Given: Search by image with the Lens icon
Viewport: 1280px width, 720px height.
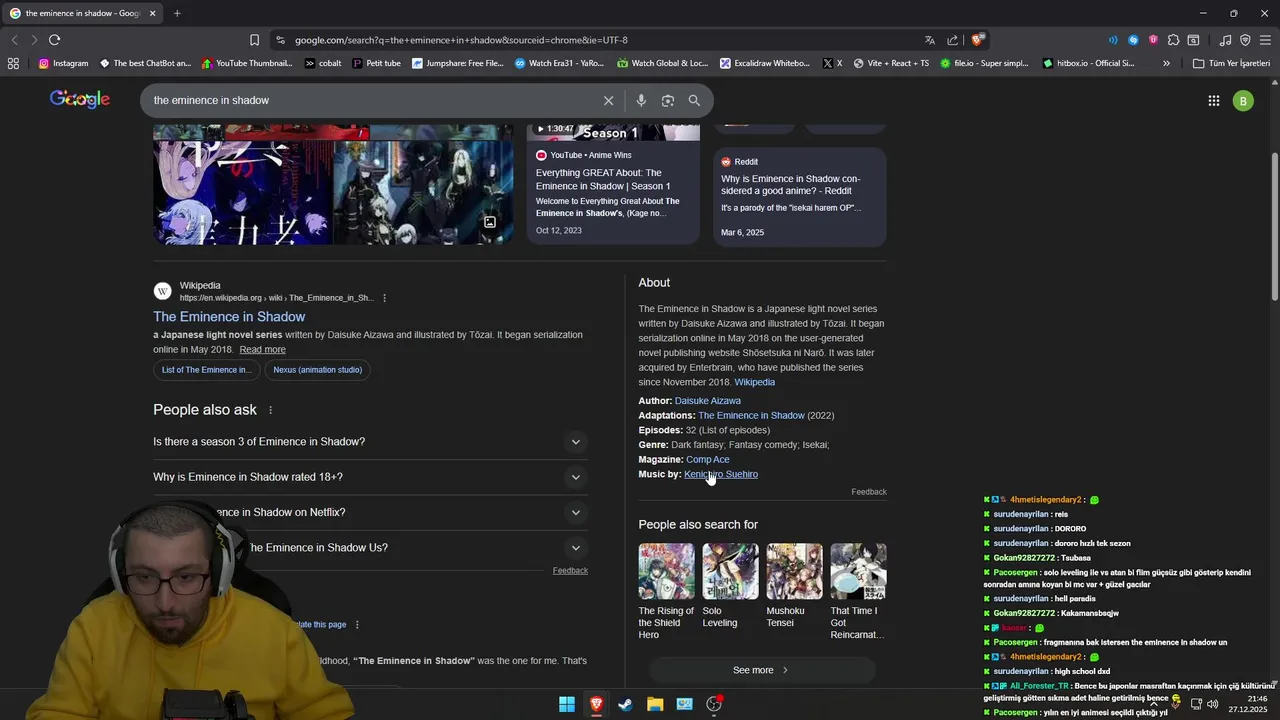Looking at the screenshot, I should tap(668, 100).
